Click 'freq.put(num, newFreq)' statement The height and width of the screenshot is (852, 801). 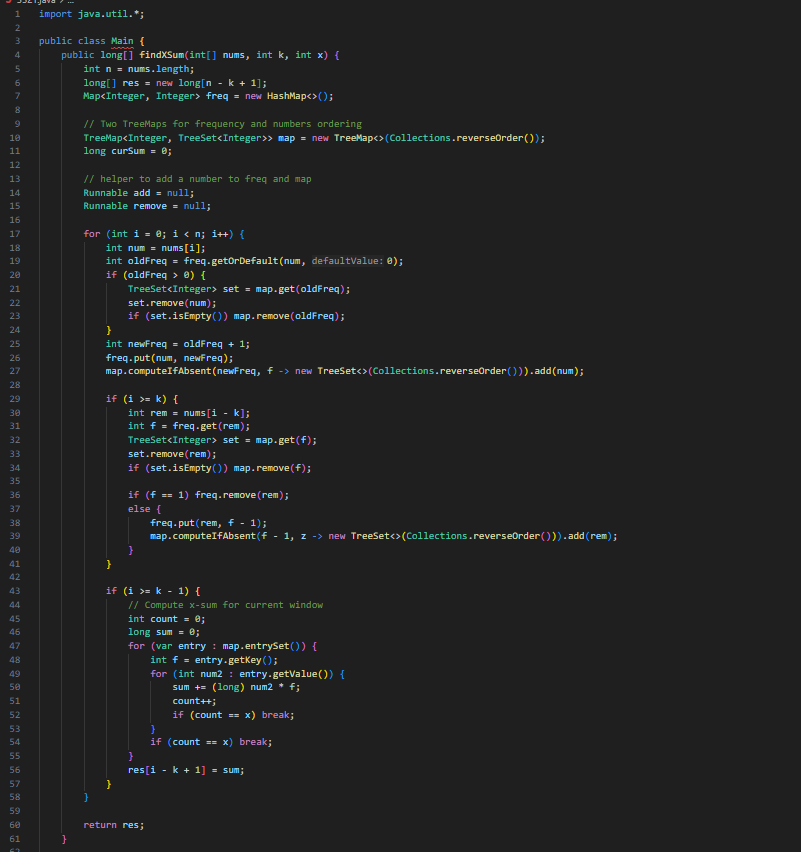pyautogui.click(x=170, y=358)
